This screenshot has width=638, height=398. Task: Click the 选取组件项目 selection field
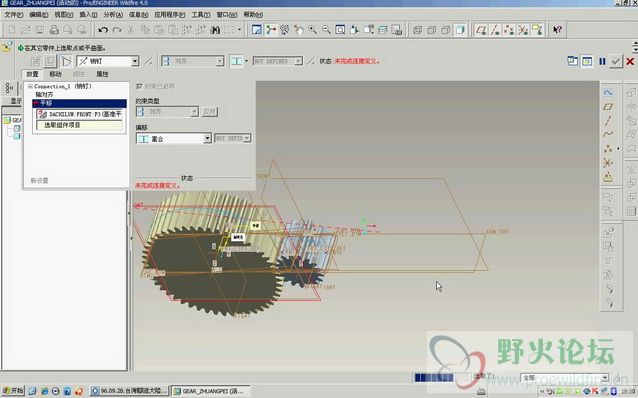pos(79,125)
